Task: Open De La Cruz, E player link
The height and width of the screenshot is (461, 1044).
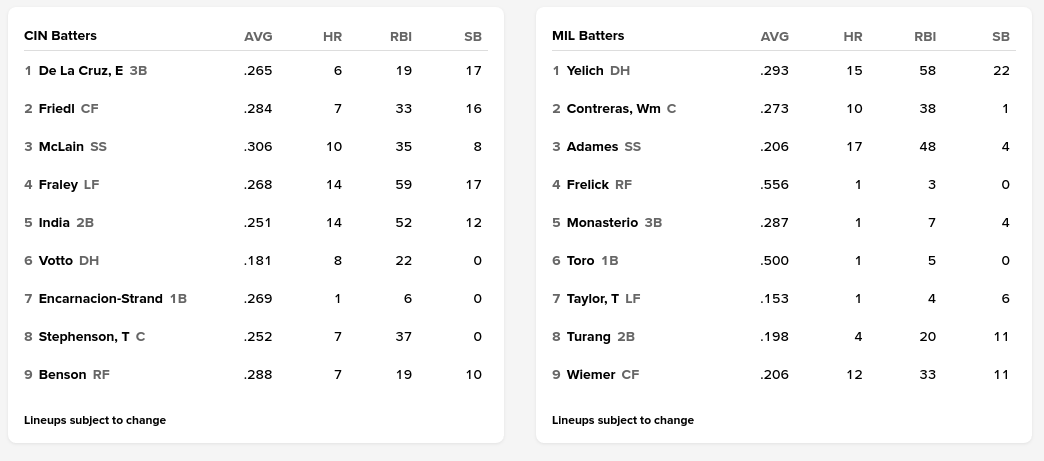Action: pyautogui.click(x=80, y=71)
